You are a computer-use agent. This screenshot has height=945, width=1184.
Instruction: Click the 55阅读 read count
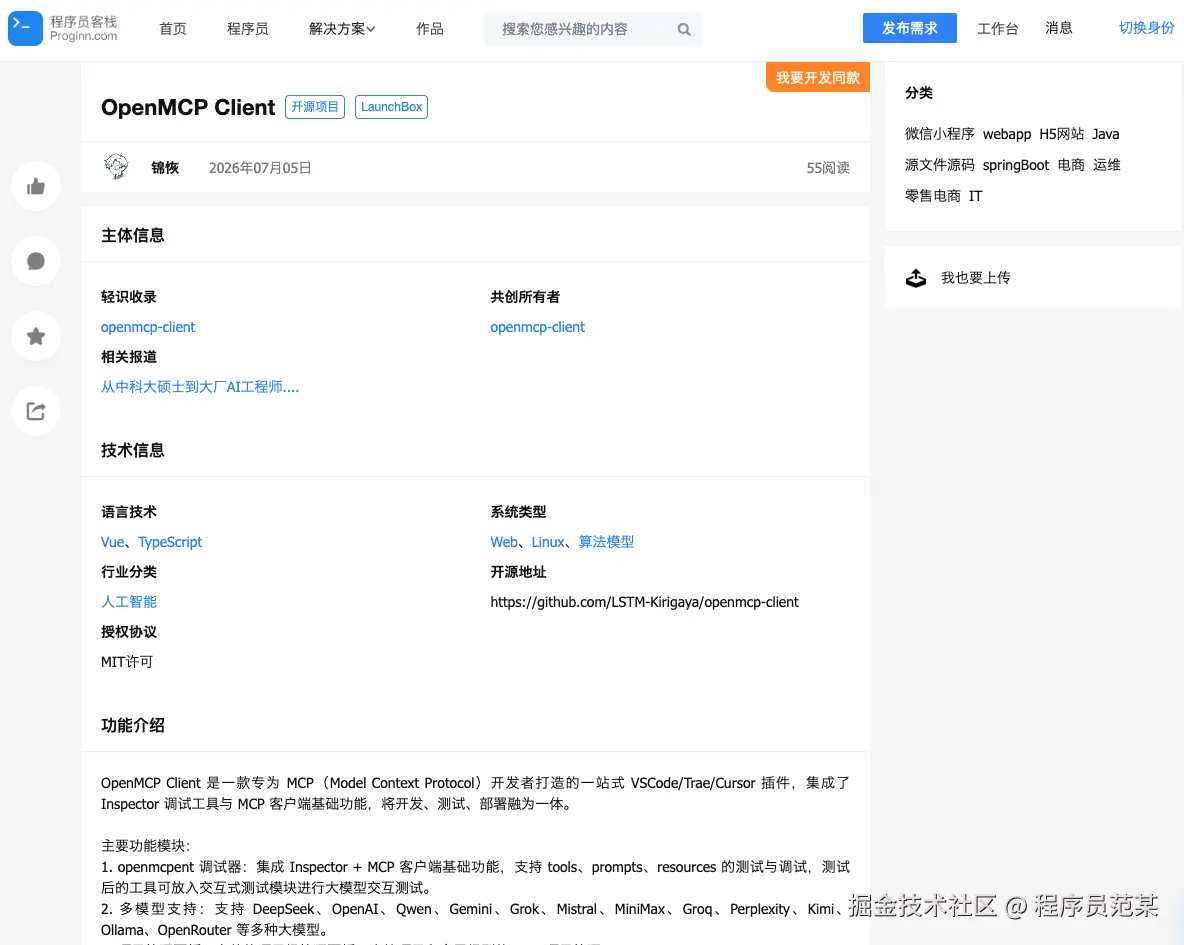click(x=828, y=168)
